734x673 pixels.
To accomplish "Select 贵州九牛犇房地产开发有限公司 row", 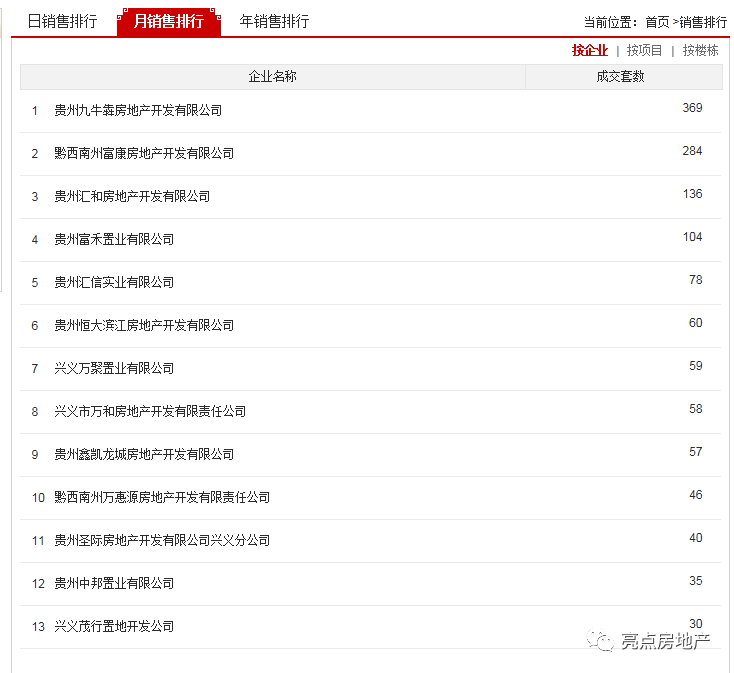I will click(371, 111).
